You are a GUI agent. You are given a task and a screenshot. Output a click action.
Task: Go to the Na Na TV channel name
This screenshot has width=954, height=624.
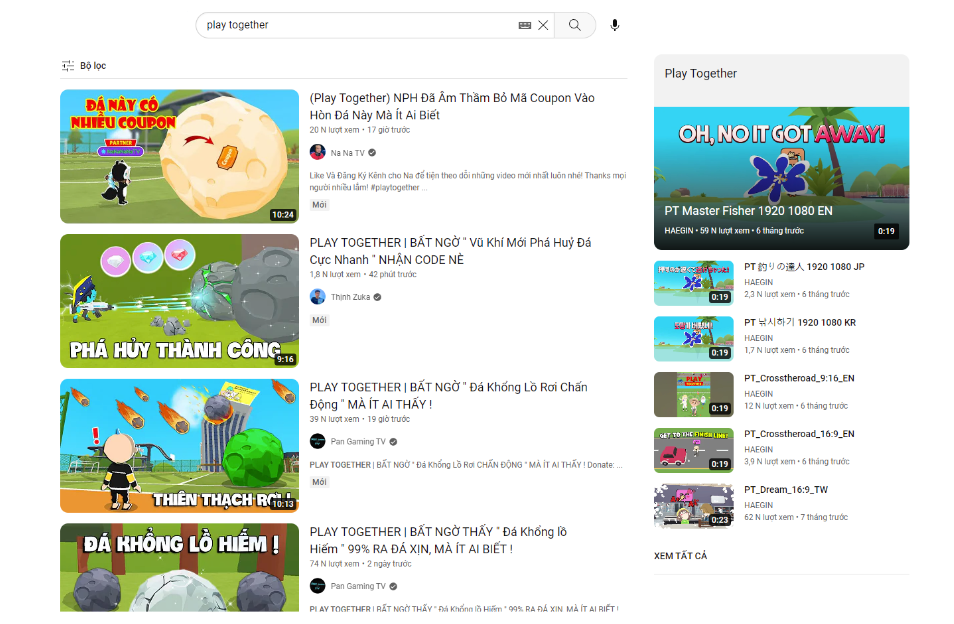tap(347, 153)
